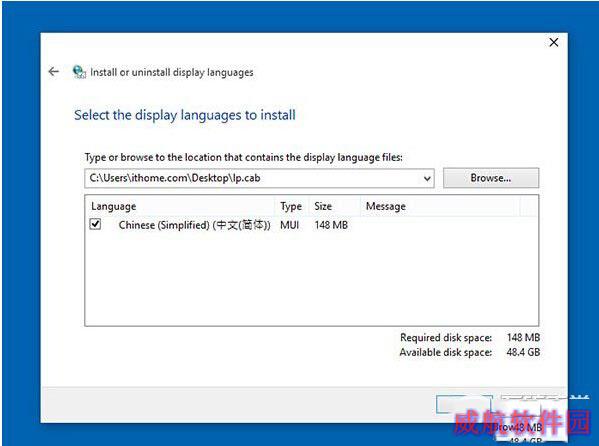Uncheck the Chinese (Simplified) language checkbox
Image resolution: width=599 pixels, height=446 pixels.
point(96,224)
